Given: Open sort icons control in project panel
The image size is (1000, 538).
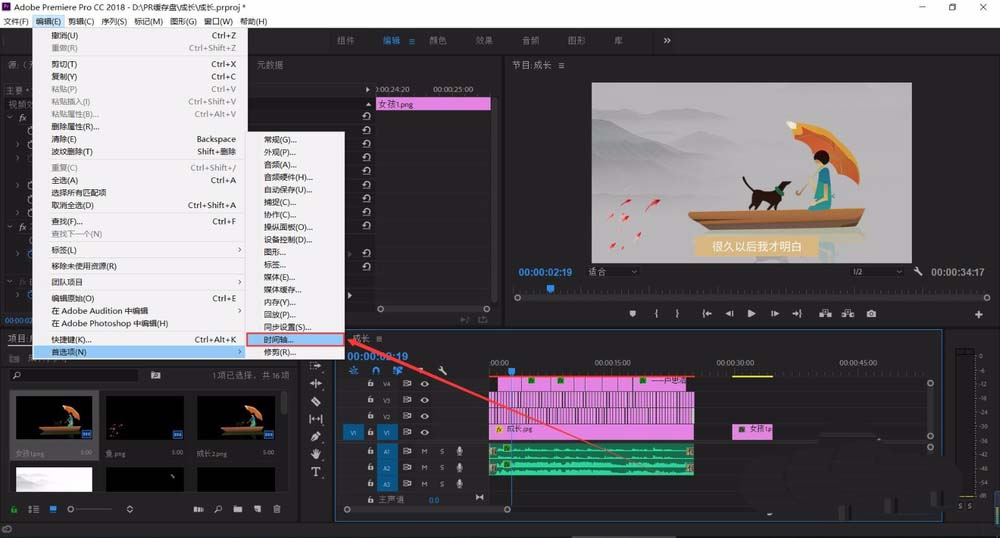Looking at the screenshot, I should tap(129, 509).
